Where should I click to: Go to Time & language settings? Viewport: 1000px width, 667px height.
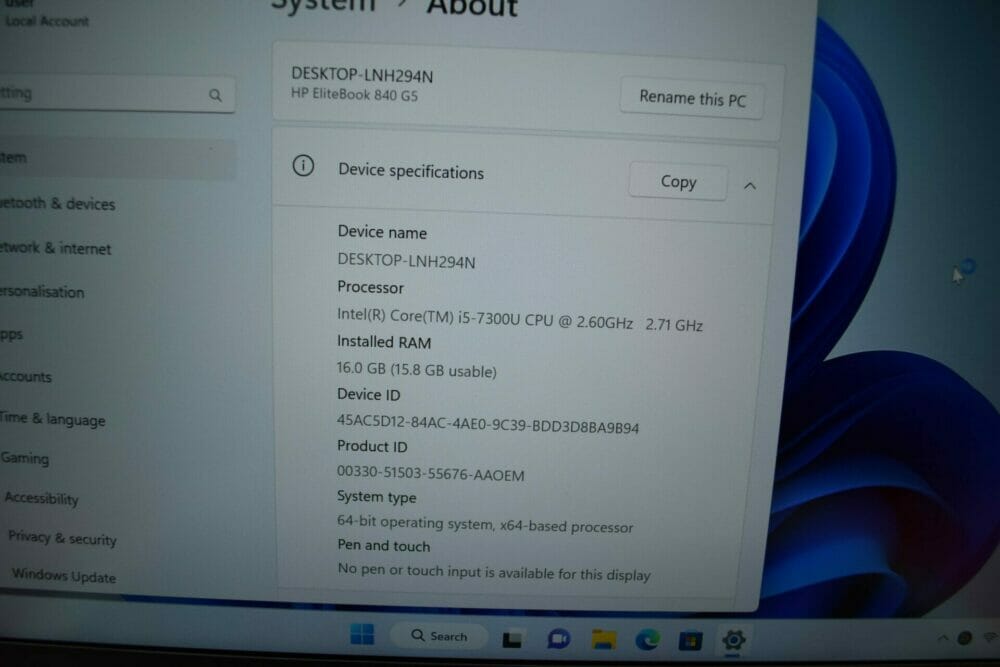pyautogui.click(x=52, y=419)
